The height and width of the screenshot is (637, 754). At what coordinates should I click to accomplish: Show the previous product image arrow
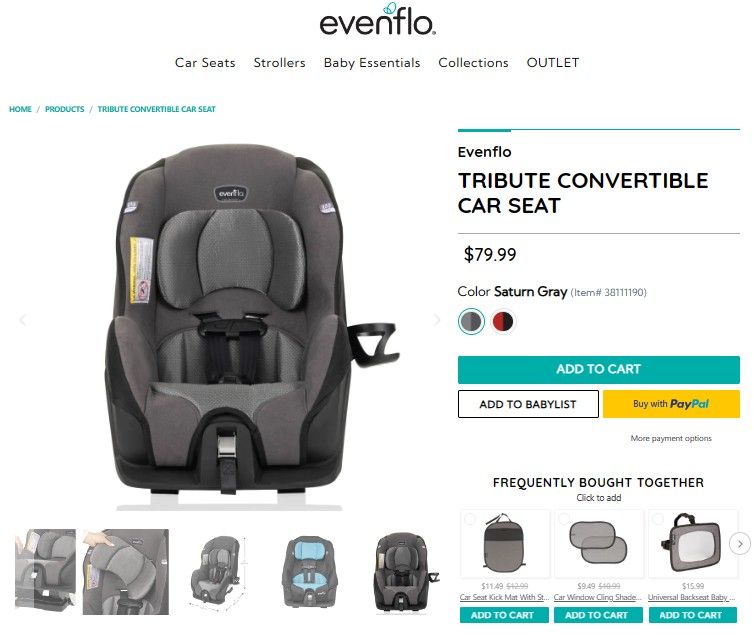[23, 320]
